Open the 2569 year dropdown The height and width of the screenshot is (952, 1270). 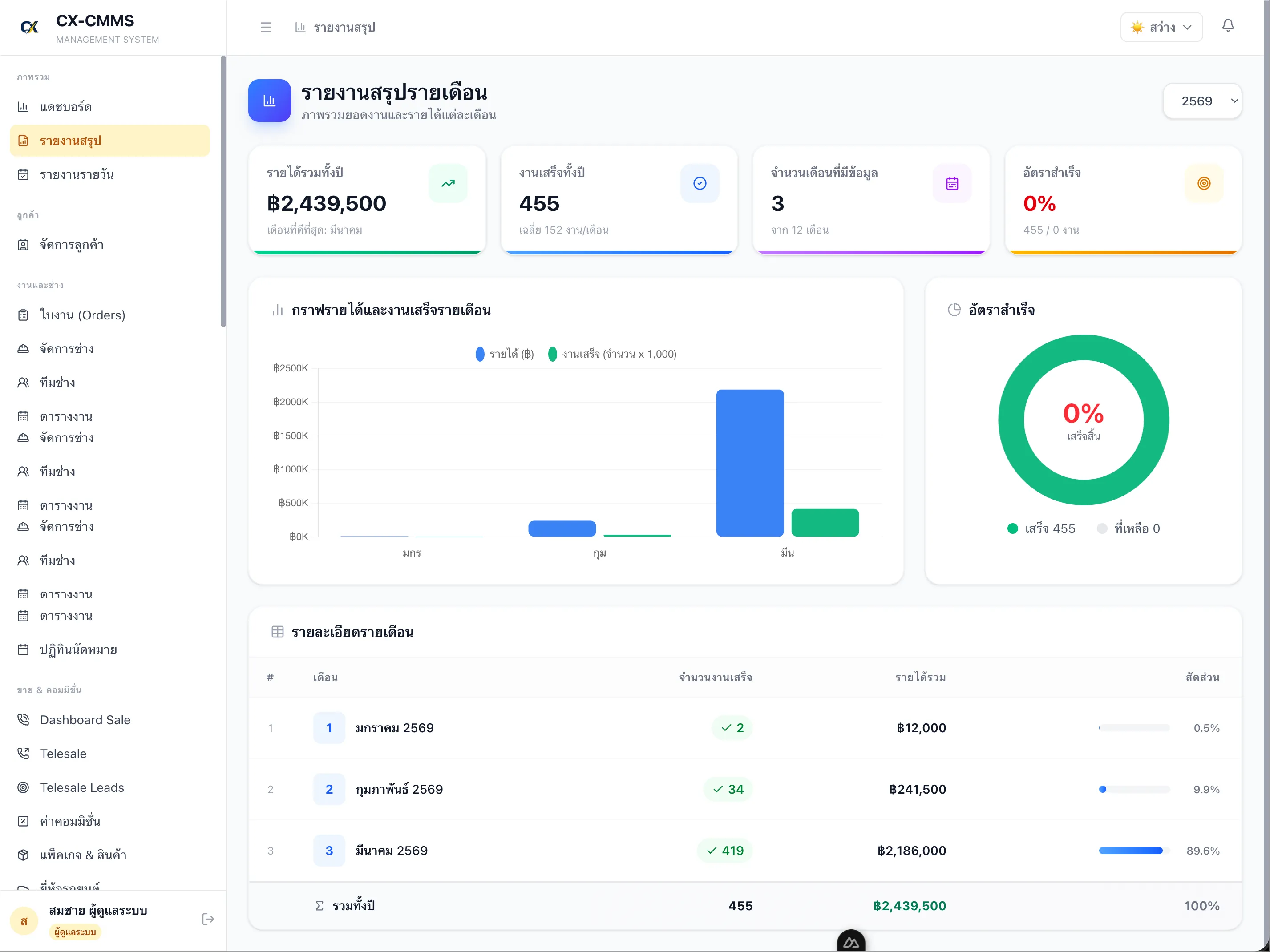(1202, 101)
